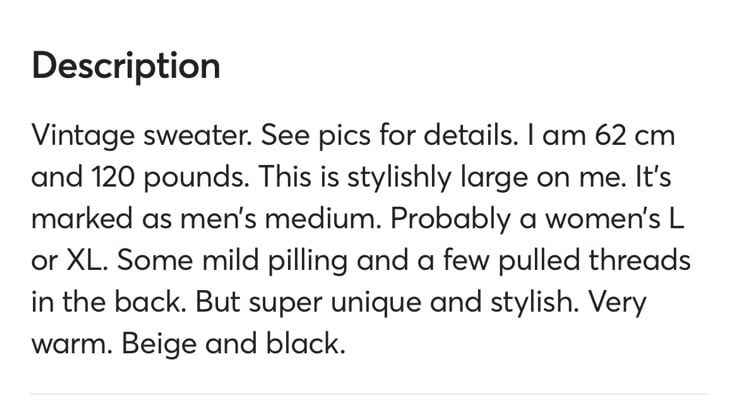Viewport: 739px width, 419px height.
Task: Click the words "Vintage sweater"
Action: coord(141,136)
